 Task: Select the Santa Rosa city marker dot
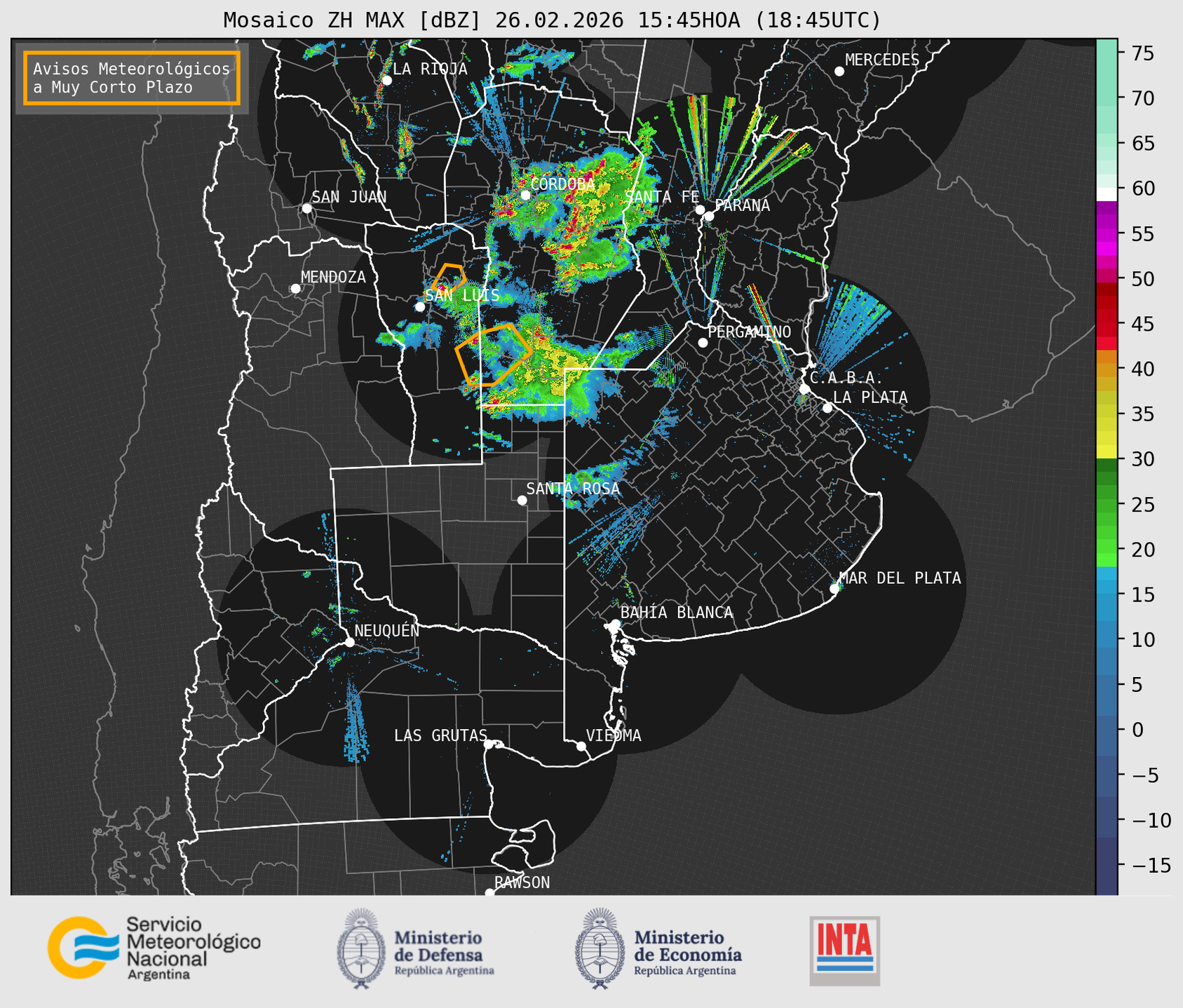[x=522, y=500]
